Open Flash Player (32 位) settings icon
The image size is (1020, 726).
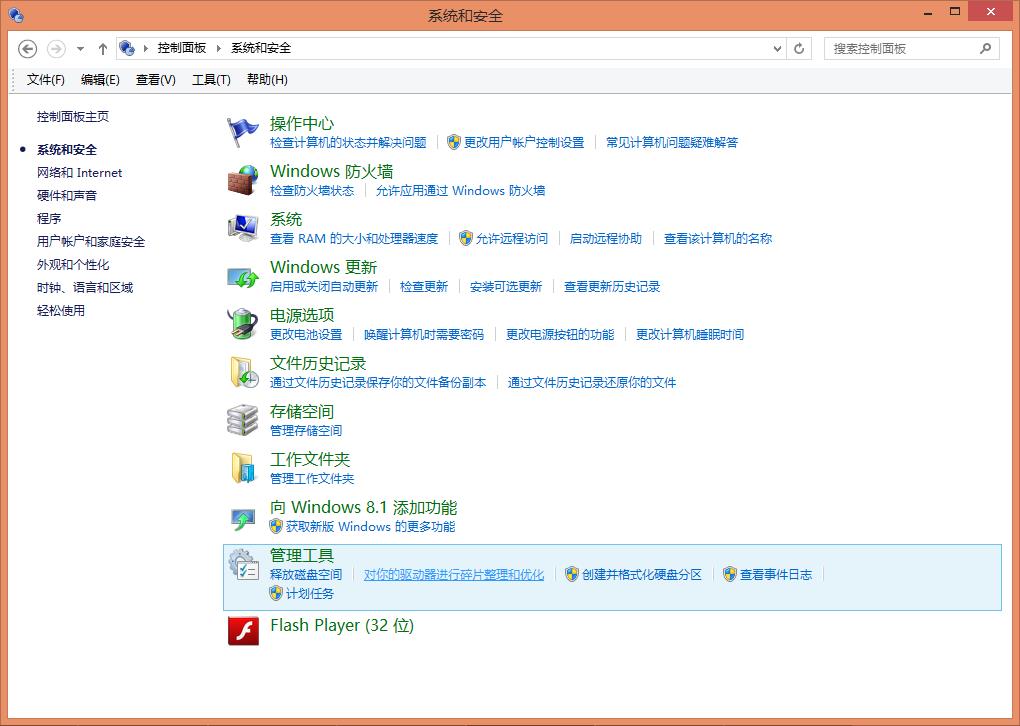242,630
